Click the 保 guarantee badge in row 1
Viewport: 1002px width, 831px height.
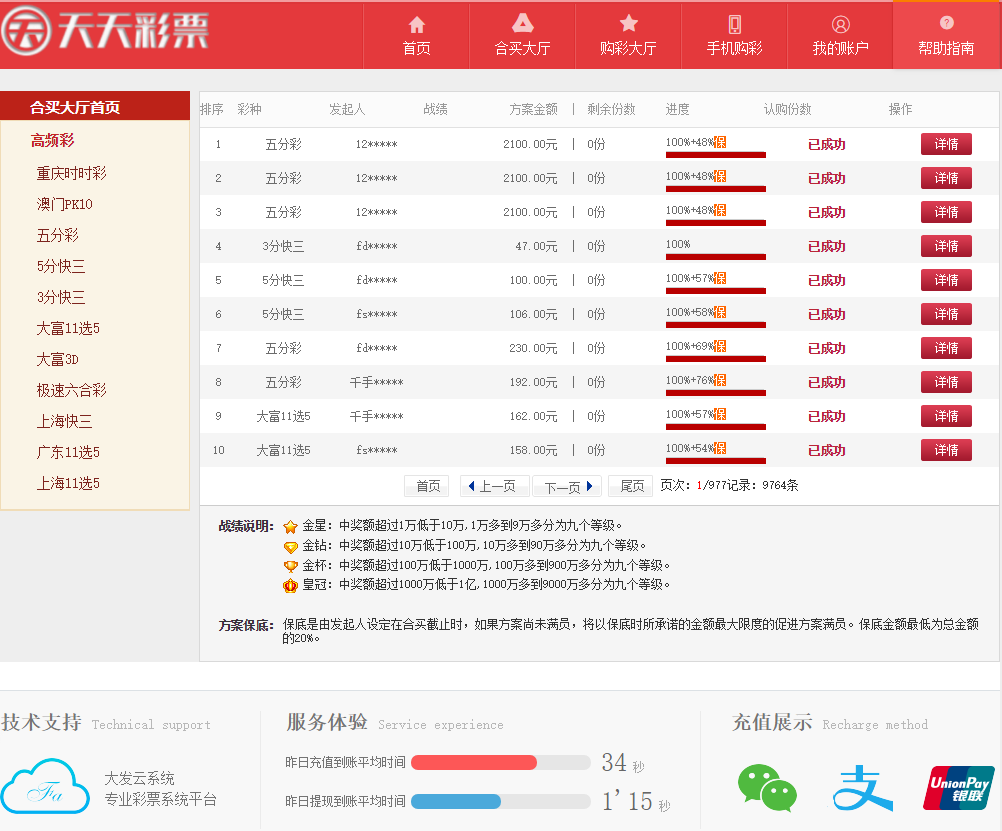[x=720, y=143]
